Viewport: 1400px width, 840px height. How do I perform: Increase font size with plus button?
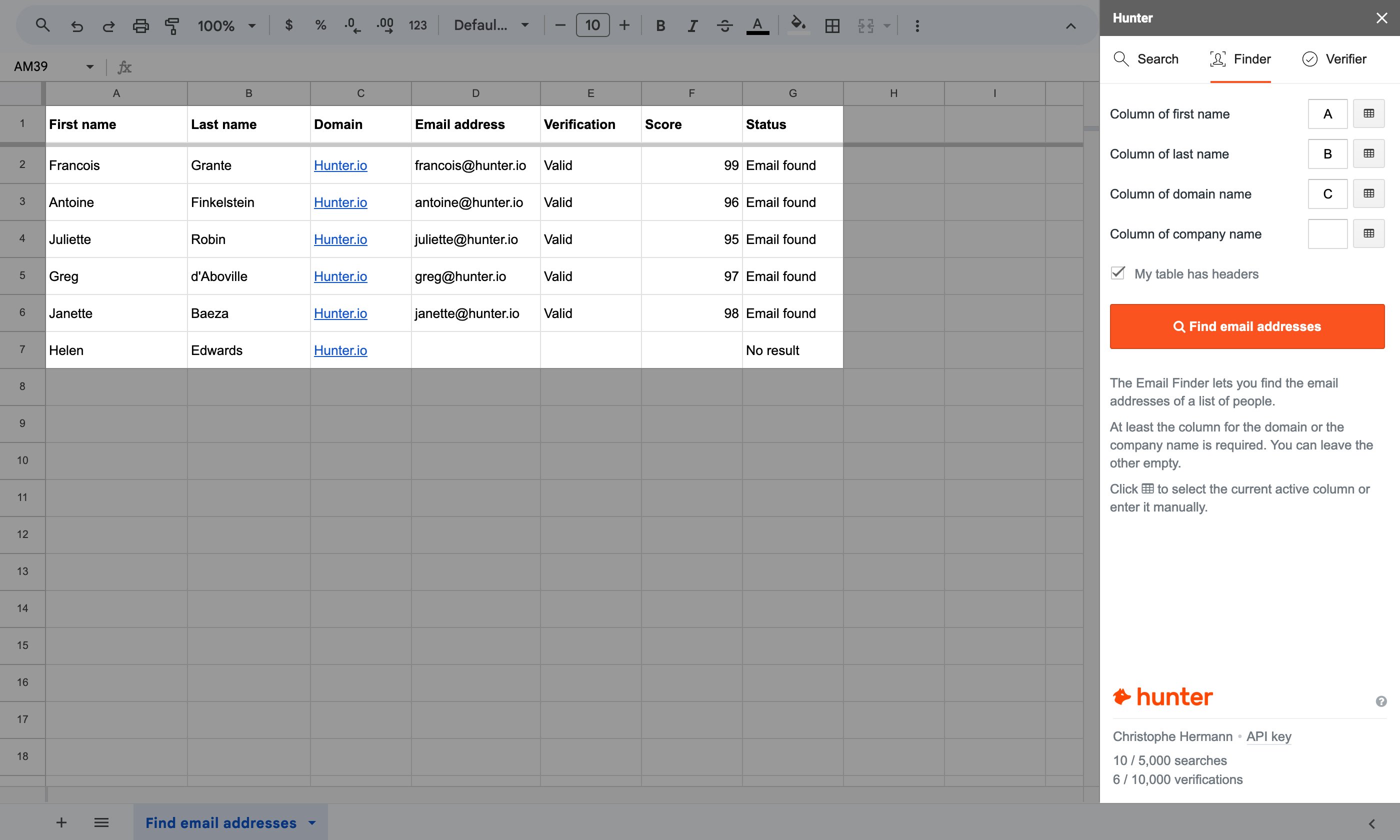coord(624,25)
